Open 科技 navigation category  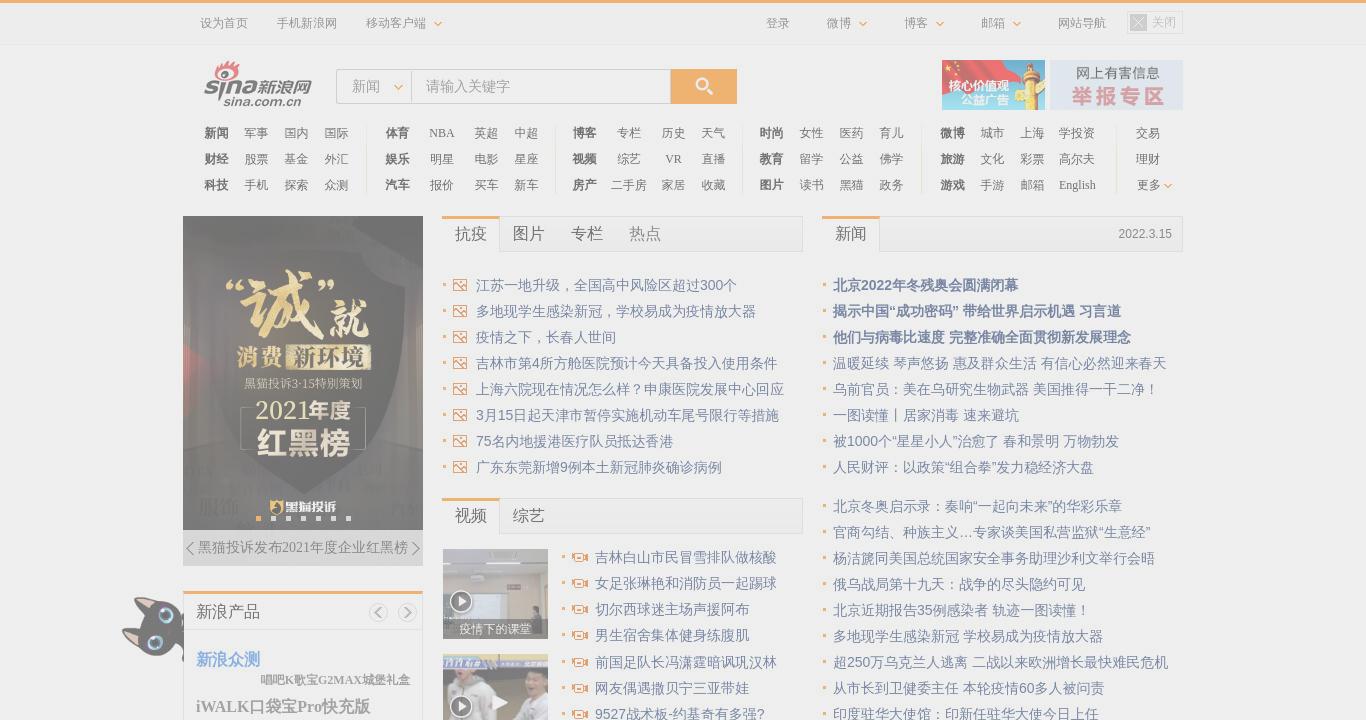[216, 185]
